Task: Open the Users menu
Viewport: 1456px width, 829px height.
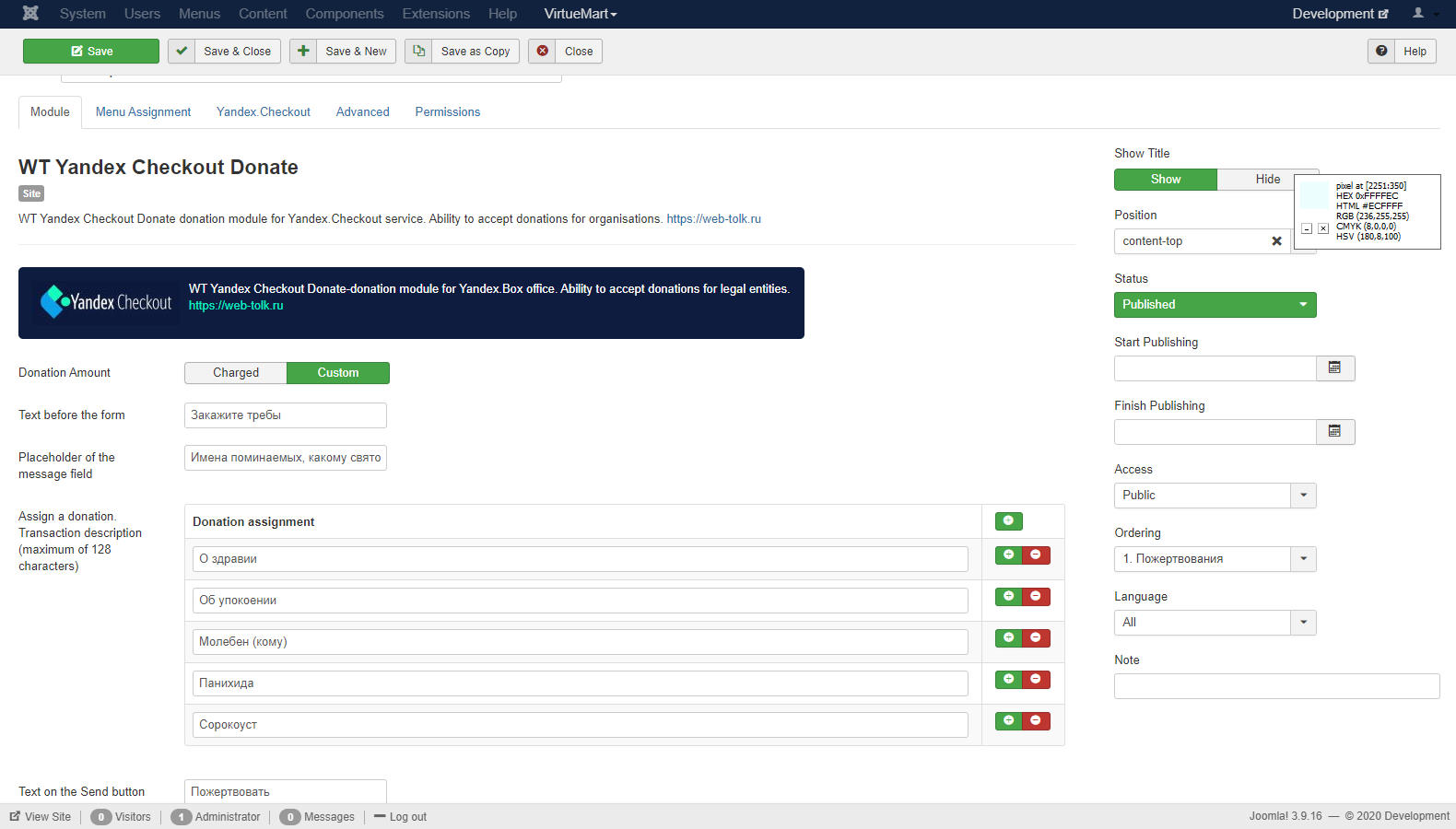Action: click(142, 14)
